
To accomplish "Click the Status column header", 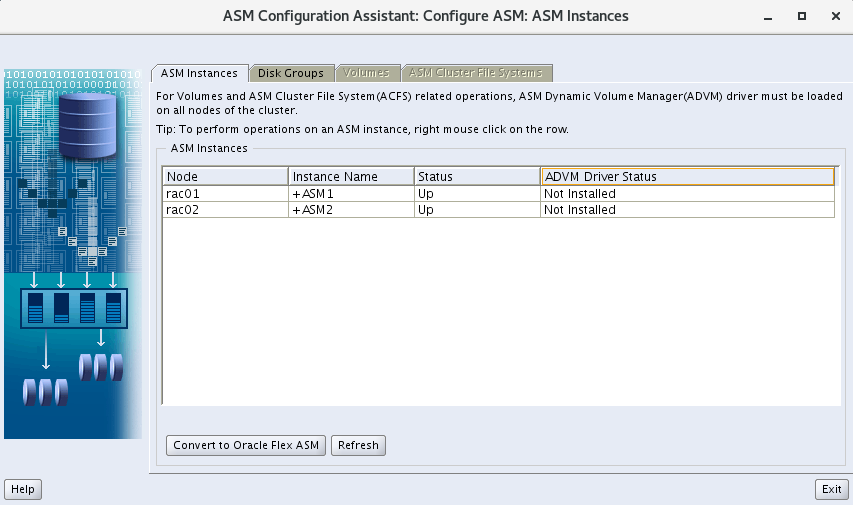I will (x=476, y=177).
